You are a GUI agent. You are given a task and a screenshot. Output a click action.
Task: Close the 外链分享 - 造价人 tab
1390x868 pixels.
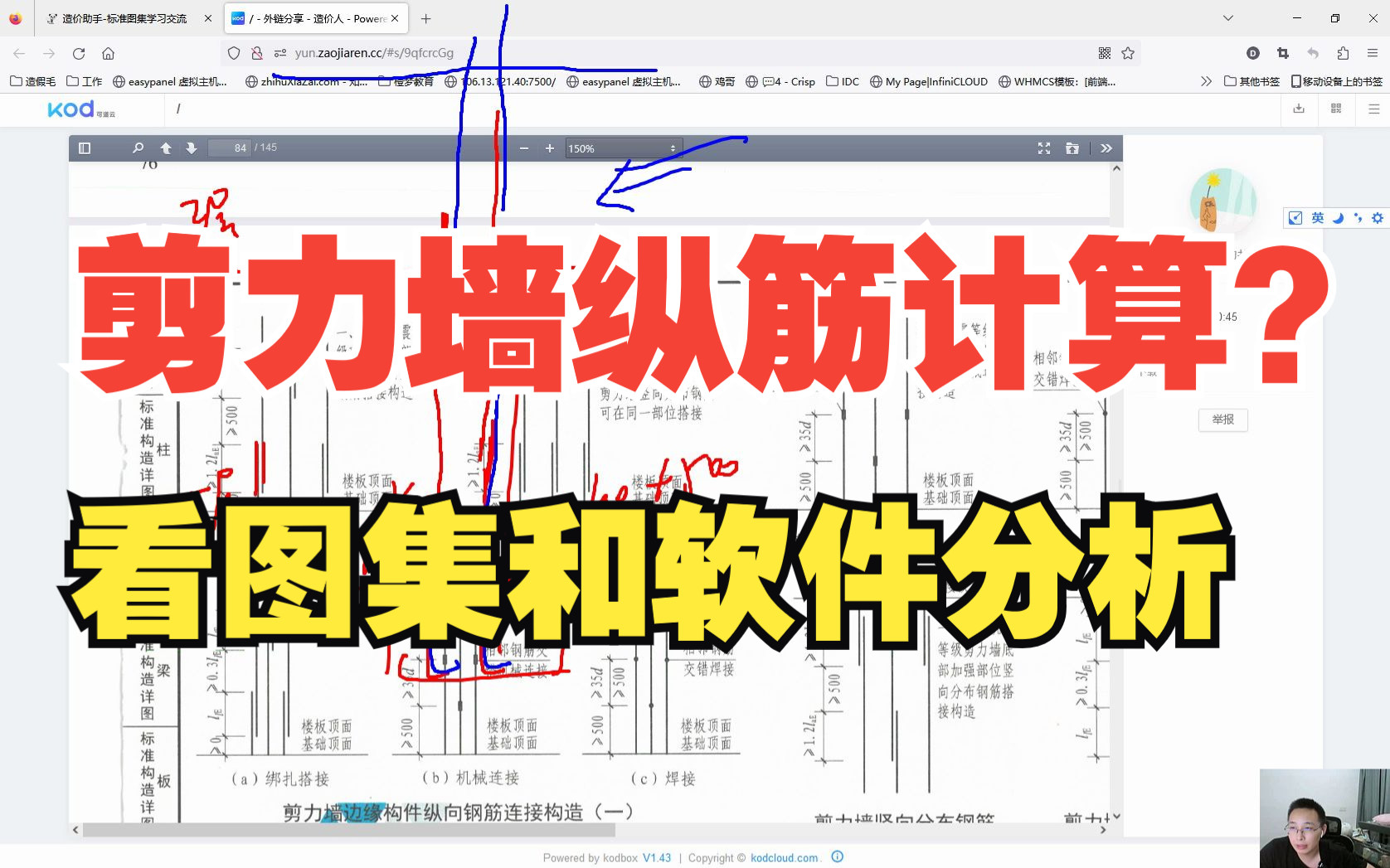(395, 18)
